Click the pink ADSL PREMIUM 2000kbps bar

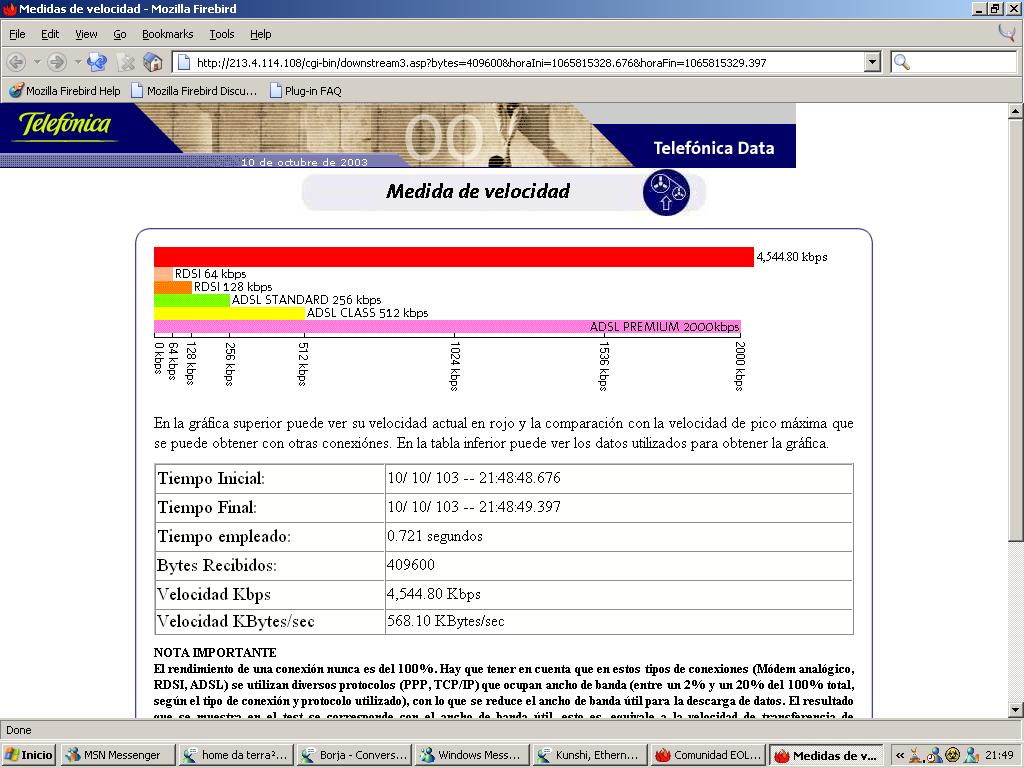pyautogui.click(x=447, y=327)
